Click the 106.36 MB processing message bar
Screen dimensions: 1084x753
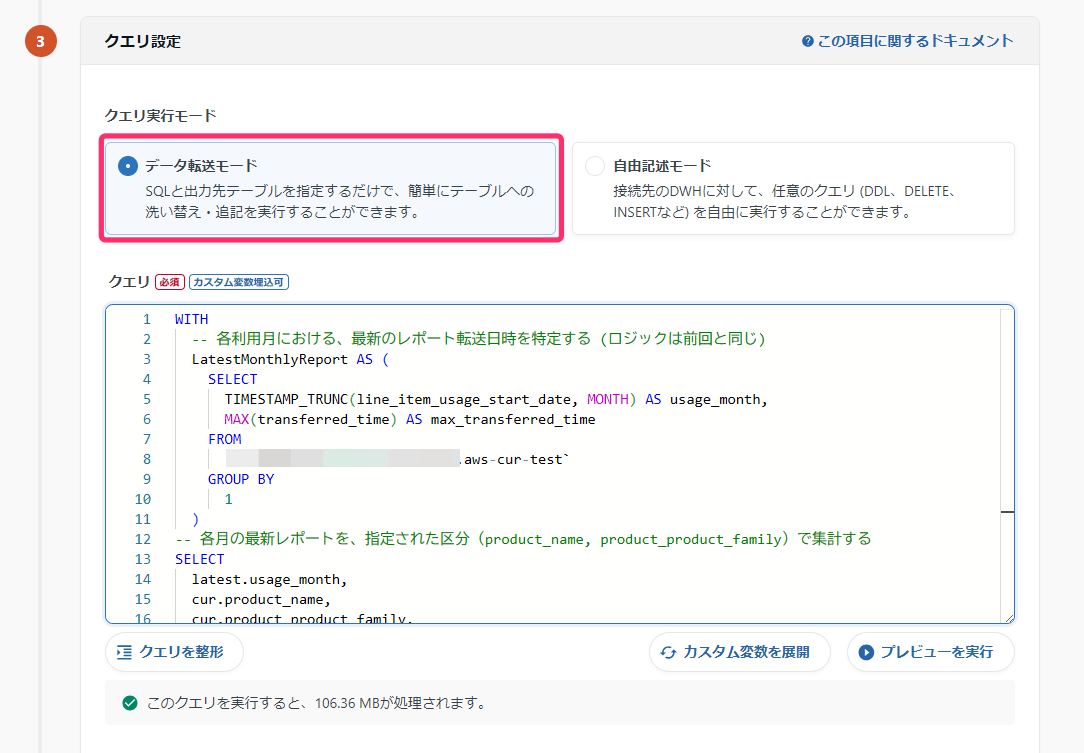560,702
